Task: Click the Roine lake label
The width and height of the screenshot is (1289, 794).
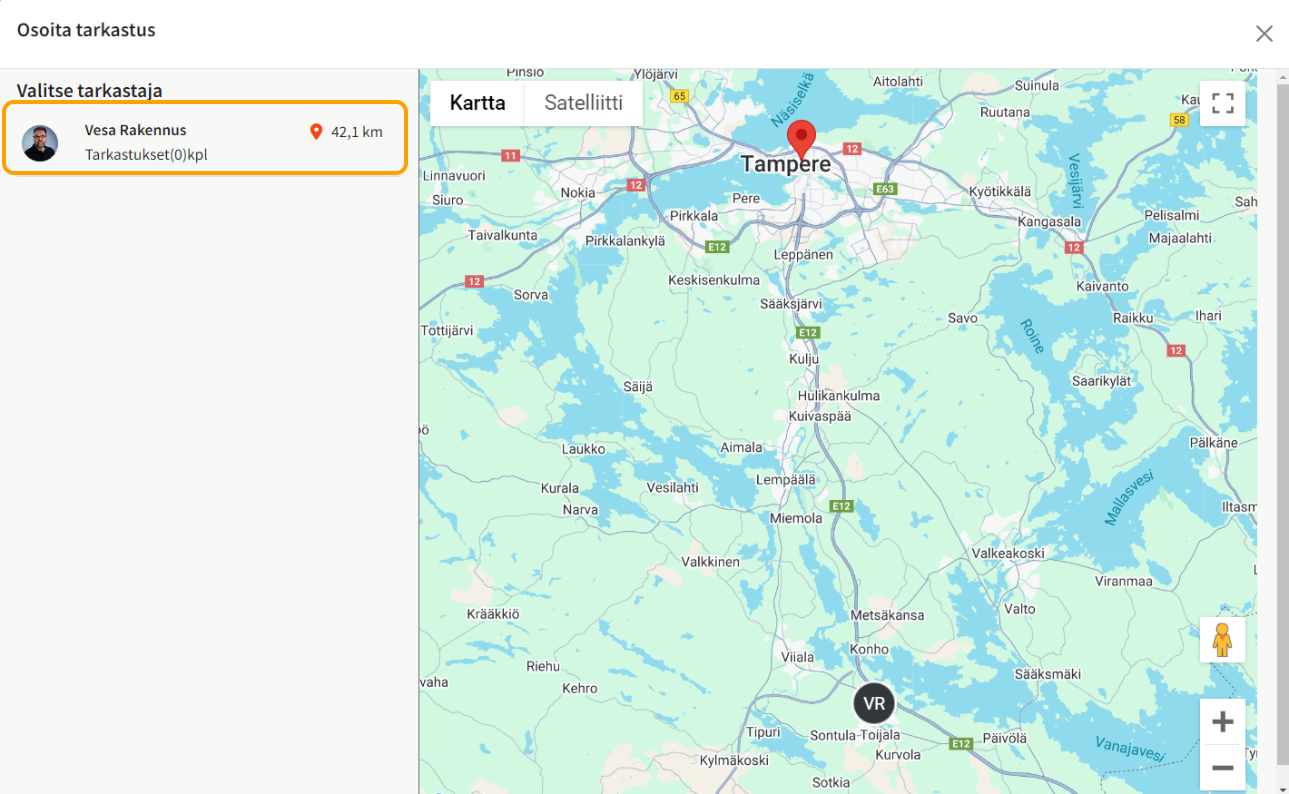Action: 1032,336
